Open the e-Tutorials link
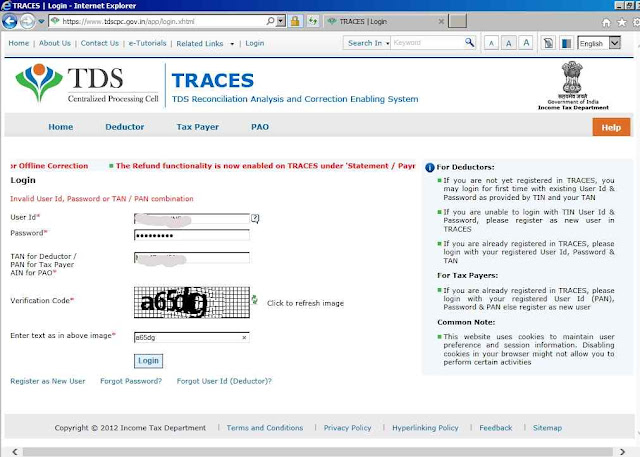The image size is (640, 457). click(x=147, y=43)
